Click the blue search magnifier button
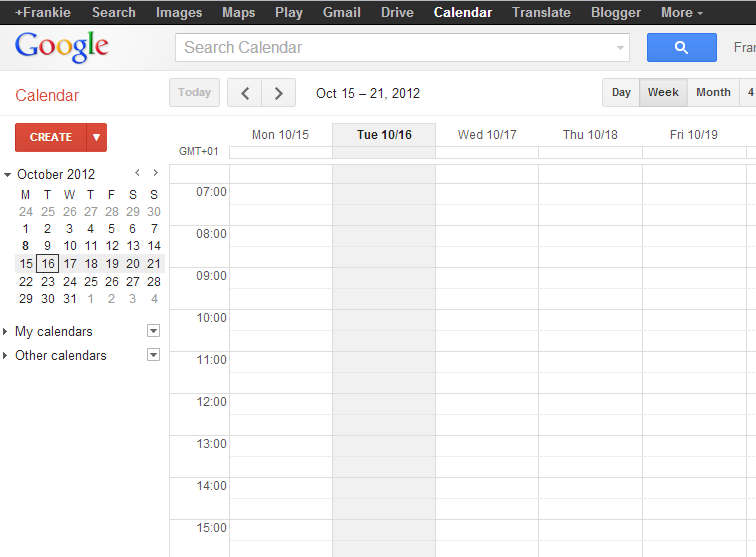The image size is (756, 557). (x=681, y=47)
